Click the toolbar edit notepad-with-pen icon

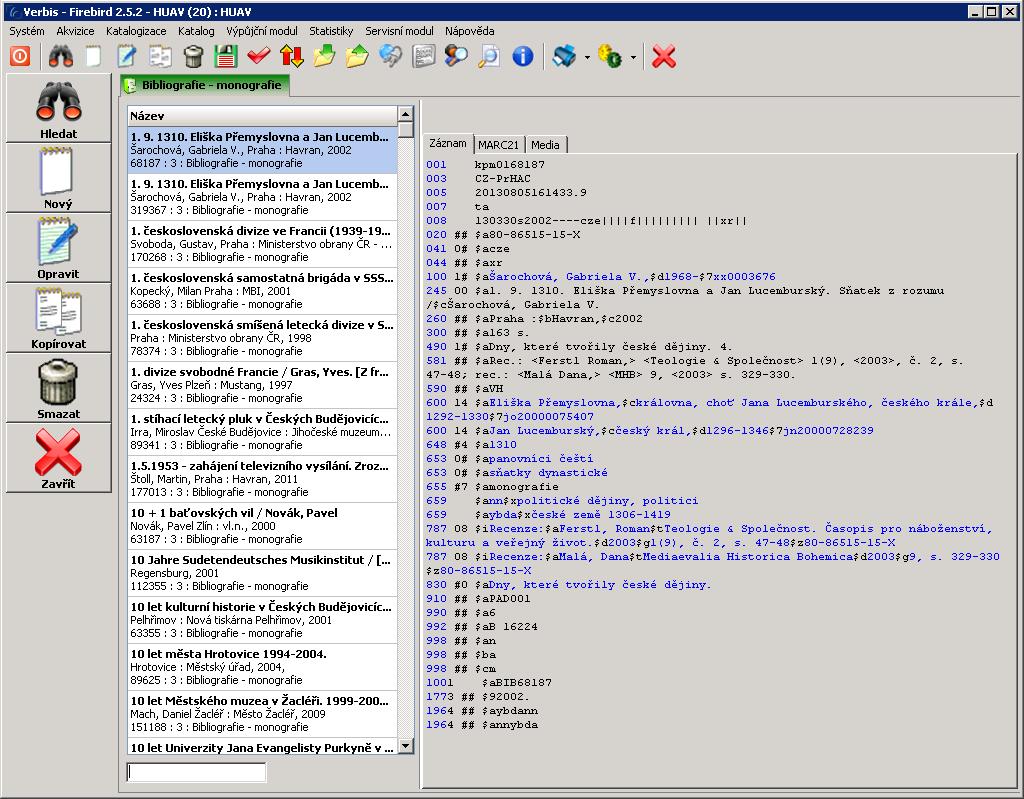click(x=127, y=56)
